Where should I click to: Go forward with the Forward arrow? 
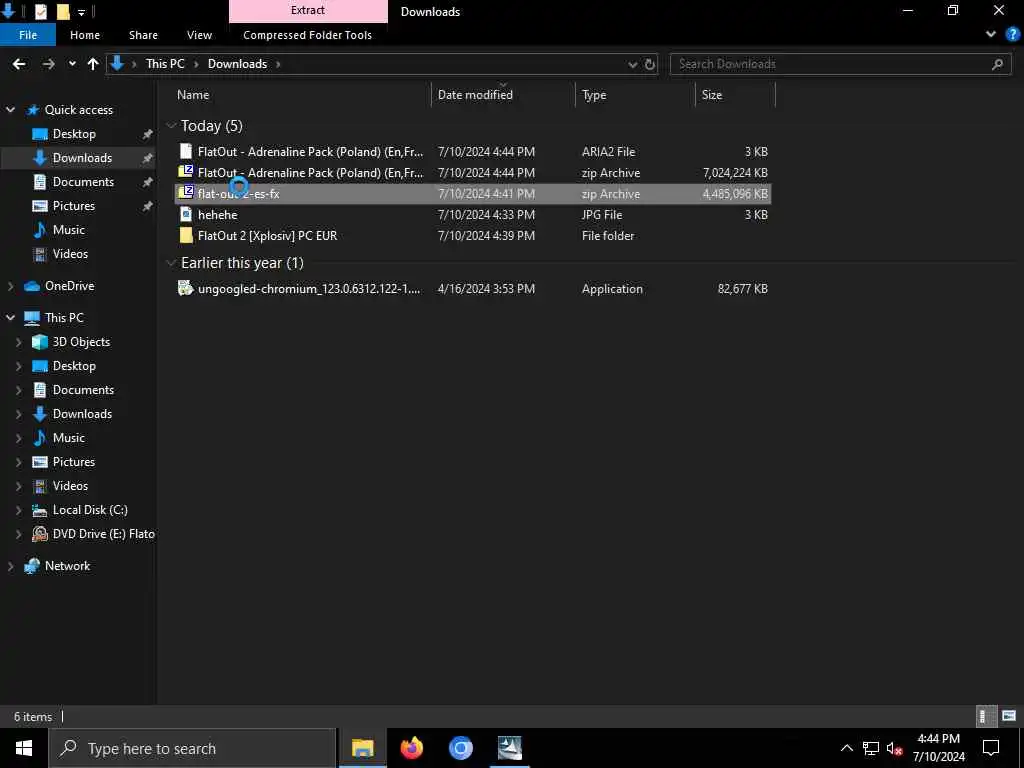coord(48,64)
